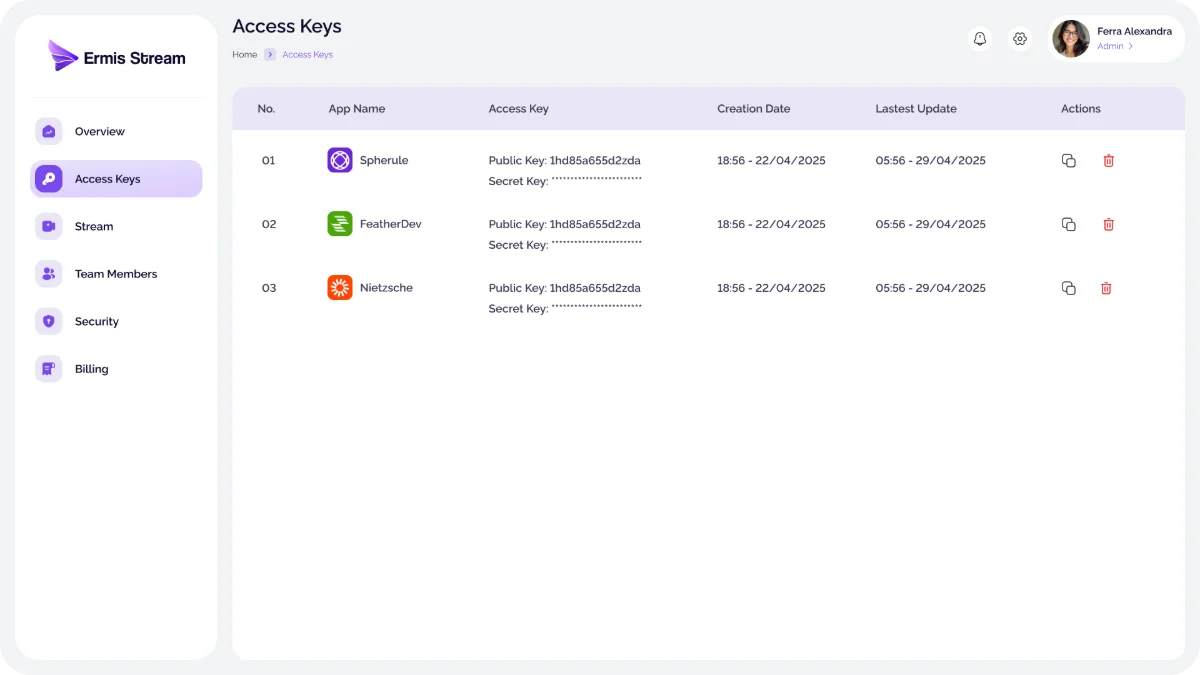
Task: Copy the Spherule access key
Action: point(1068,161)
